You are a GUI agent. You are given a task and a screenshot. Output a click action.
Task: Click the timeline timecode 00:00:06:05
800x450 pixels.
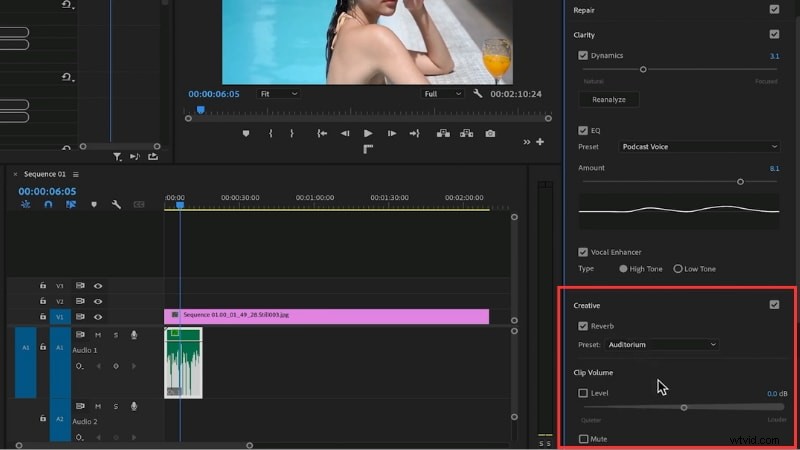(x=47, y=191)
